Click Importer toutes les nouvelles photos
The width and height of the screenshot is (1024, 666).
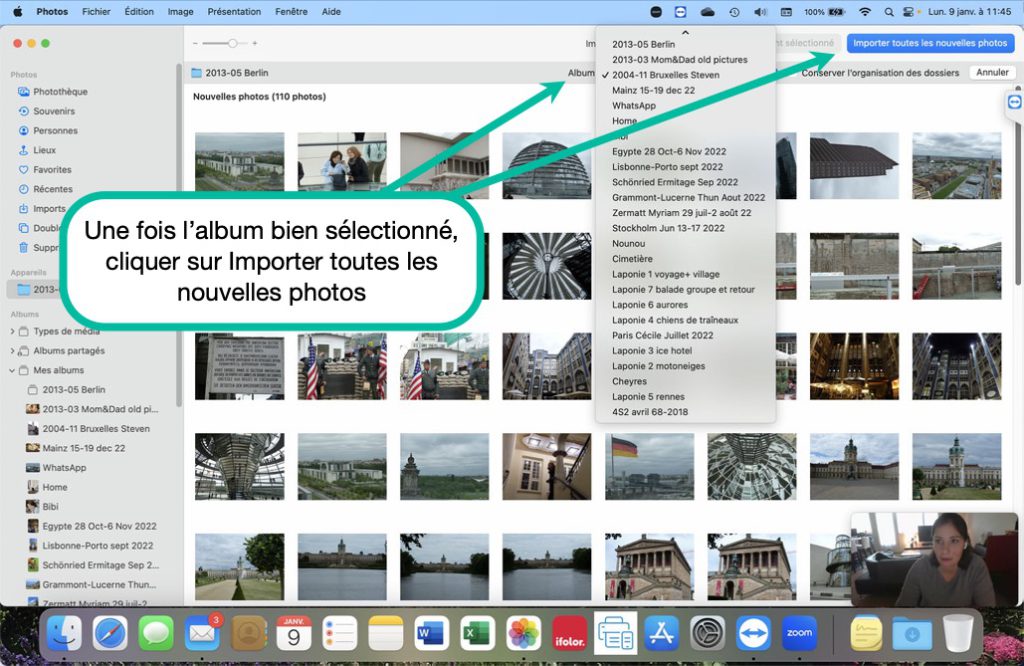[x=930, y=44]
